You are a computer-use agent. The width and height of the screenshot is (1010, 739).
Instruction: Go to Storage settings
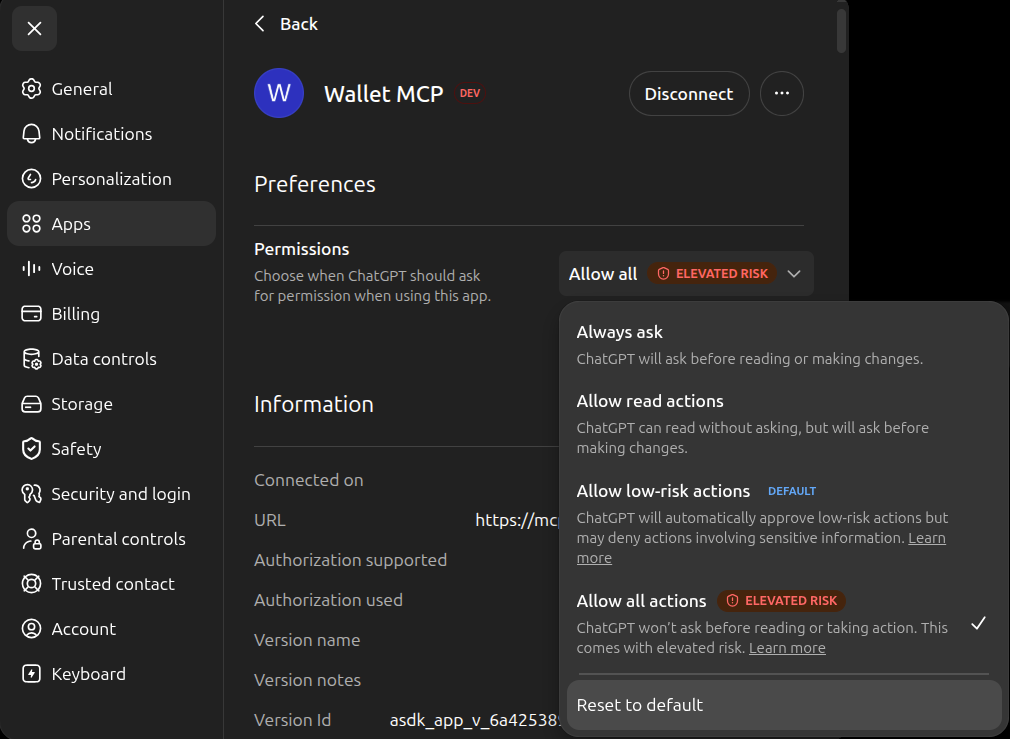click(x=111, y=404)
